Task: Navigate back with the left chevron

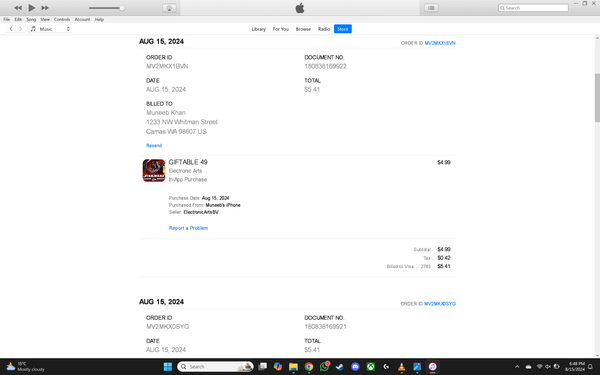Action: click(11, 29)
